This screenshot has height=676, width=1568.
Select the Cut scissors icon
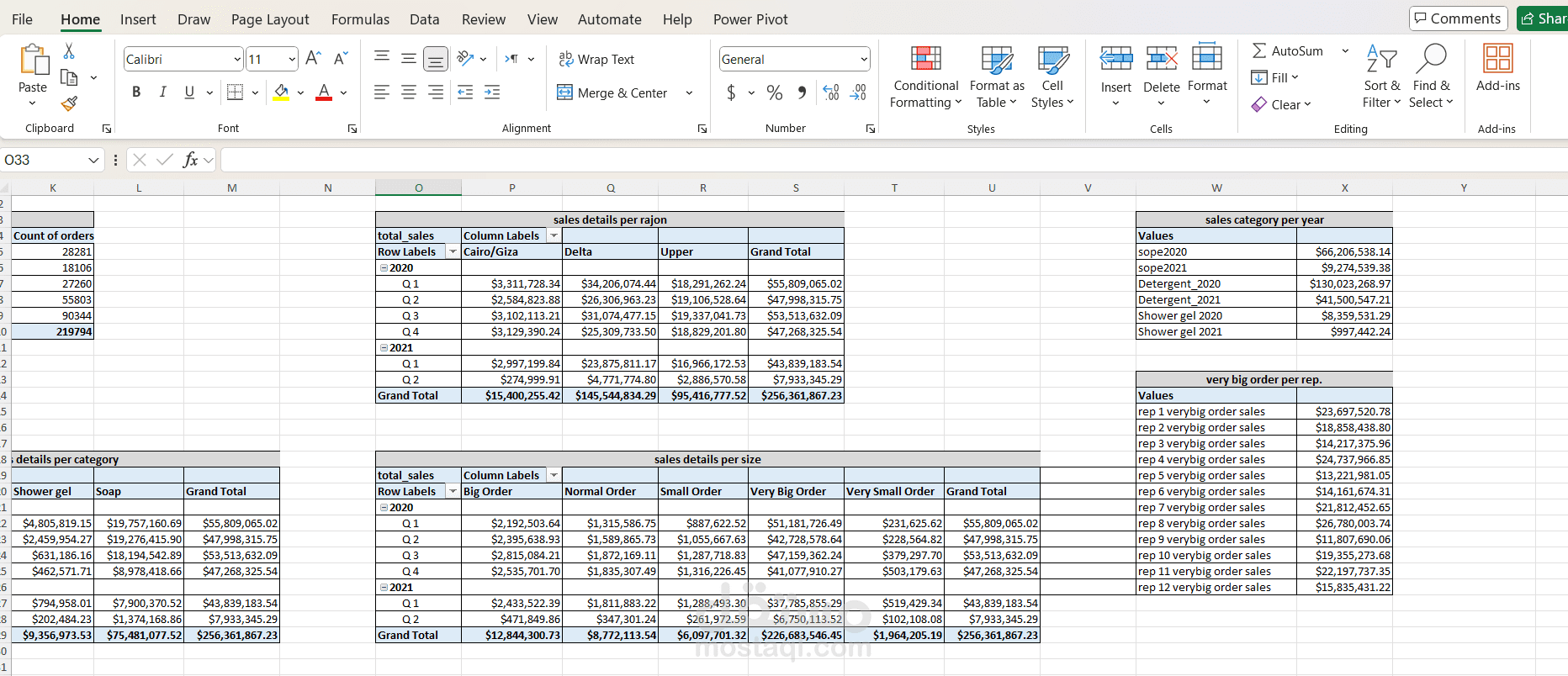tap(69, 51)
